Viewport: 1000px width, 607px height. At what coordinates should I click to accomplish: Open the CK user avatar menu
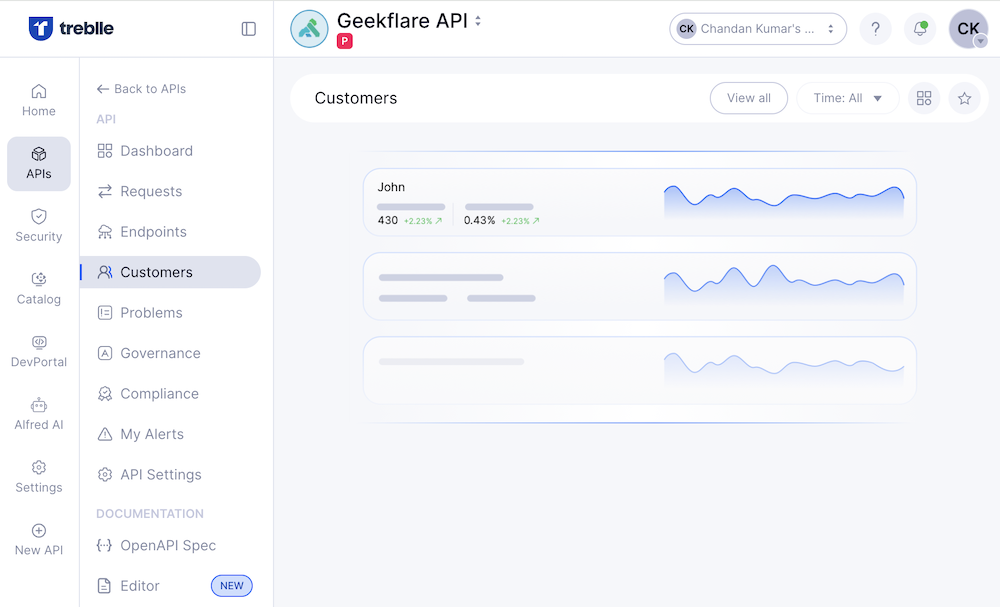coord(968,29)
